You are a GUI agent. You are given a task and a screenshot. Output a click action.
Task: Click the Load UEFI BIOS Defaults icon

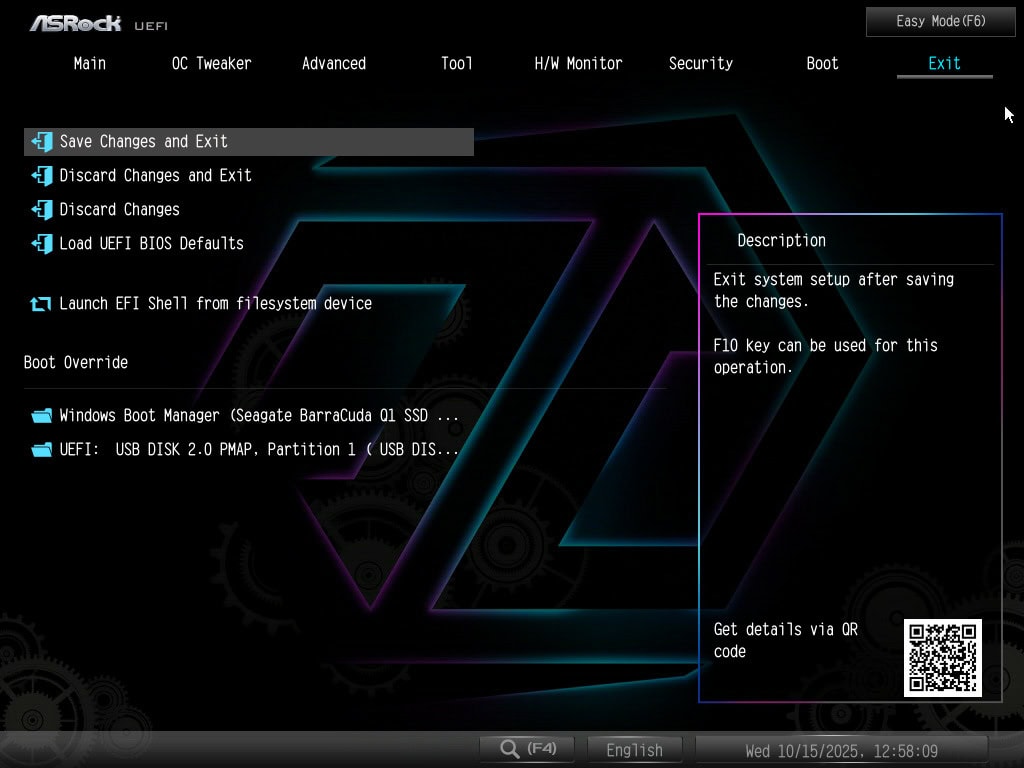[x=41, y=244]
